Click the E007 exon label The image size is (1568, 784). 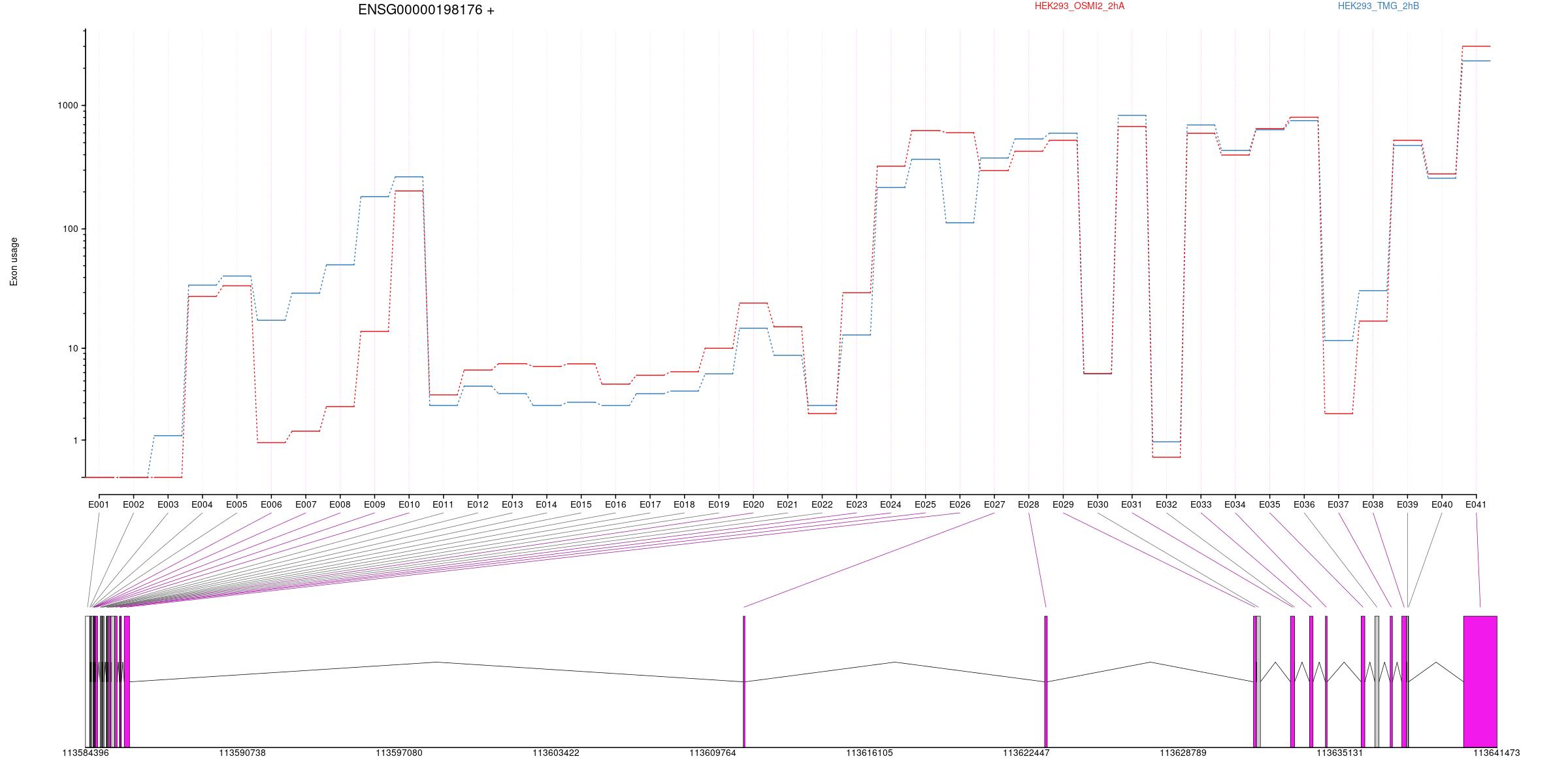(x=306, y=504)
